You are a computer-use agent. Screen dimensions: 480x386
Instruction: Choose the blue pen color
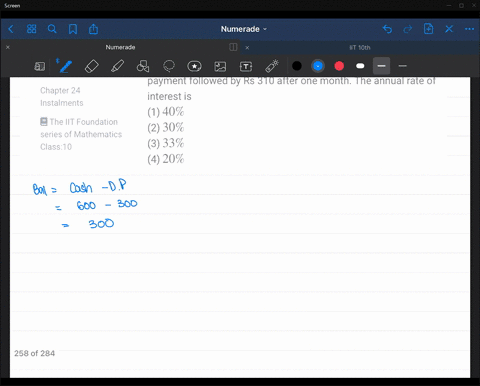coord(318,66)
